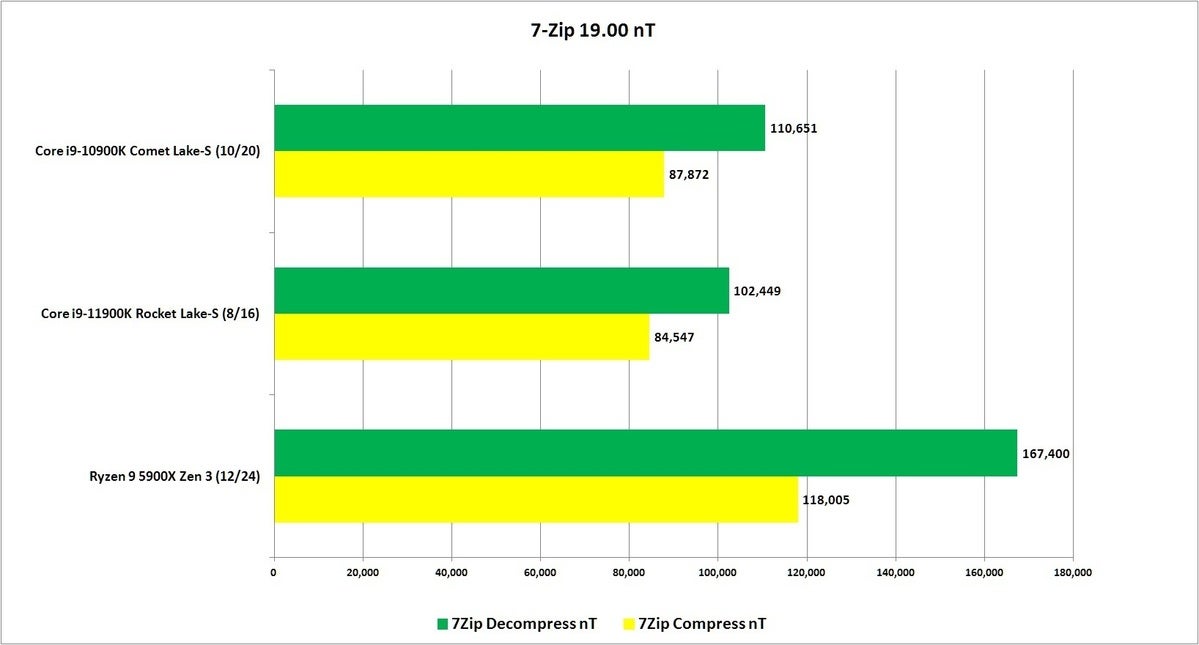Click the yellow Ryzen 9 5900X compress bar
Image resolution: width=1199 pixels, height=645 pixels.
click(536, 500)
